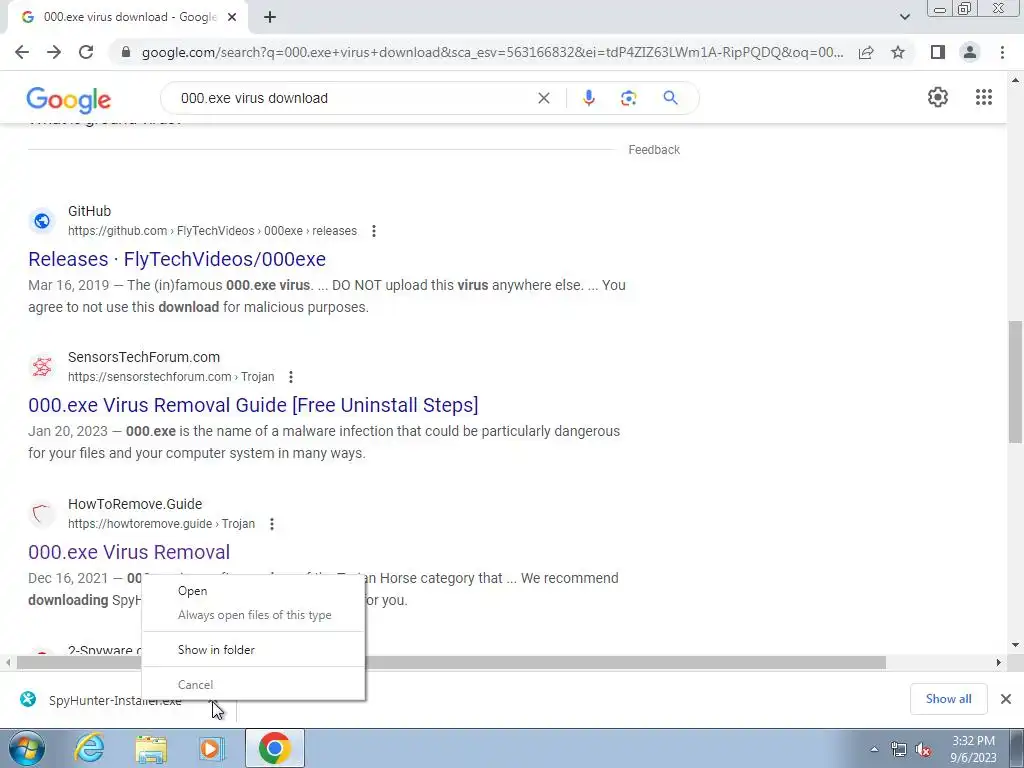Click the SpyHunter-Installer.exe download item
This screenshot has width=1024, height=768.
coord(115,701)
